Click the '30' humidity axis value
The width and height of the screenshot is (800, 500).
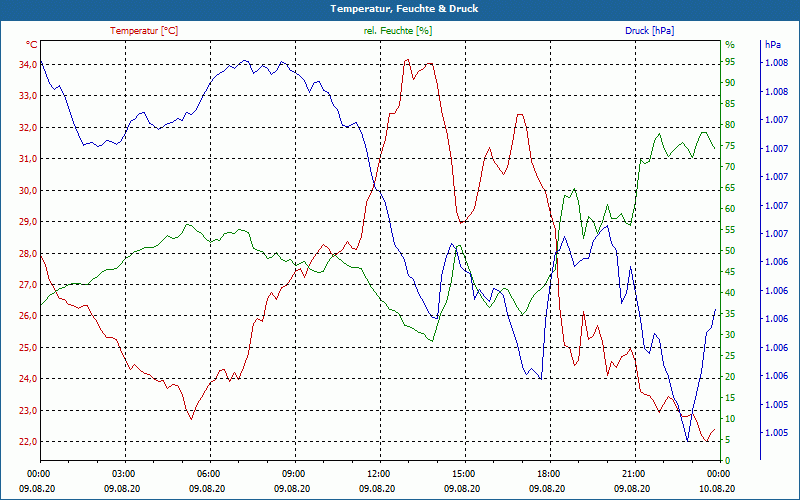pyautogui.click(x=730, y=335)
